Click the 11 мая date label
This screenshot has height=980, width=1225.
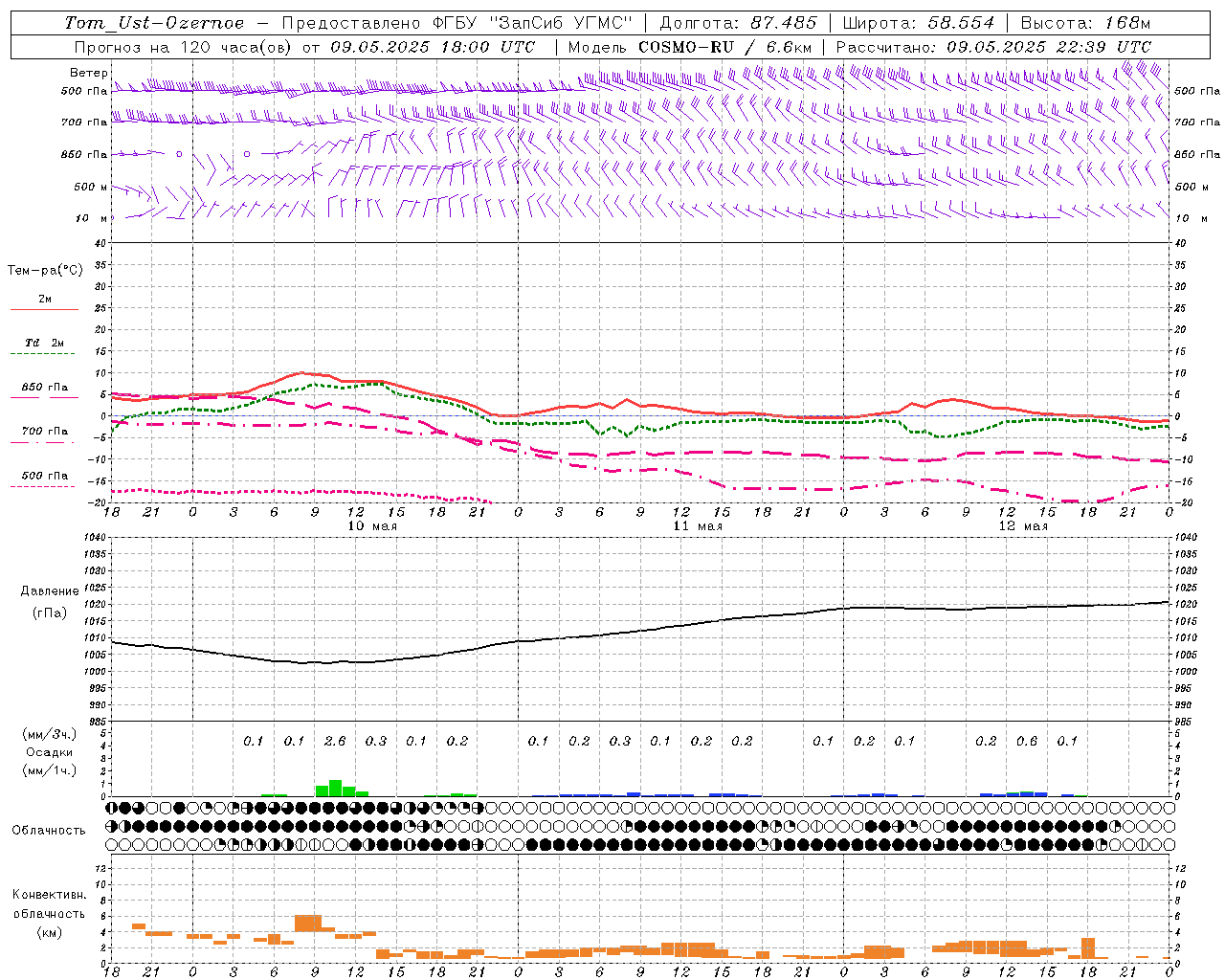click(x=698, y=526)
